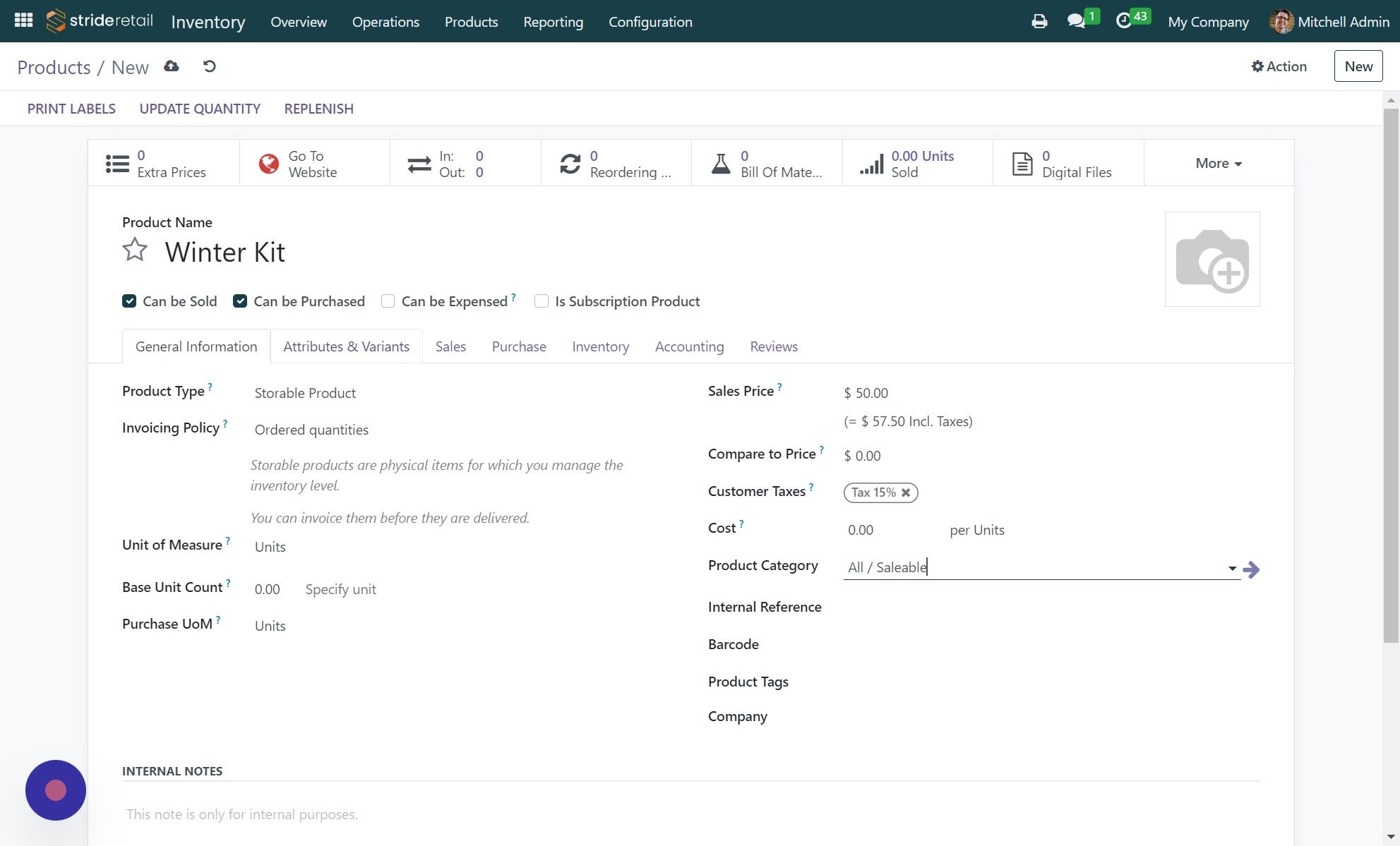
Task: Switch to Attributes & Variants tab
Action: (x=346, y=346)
